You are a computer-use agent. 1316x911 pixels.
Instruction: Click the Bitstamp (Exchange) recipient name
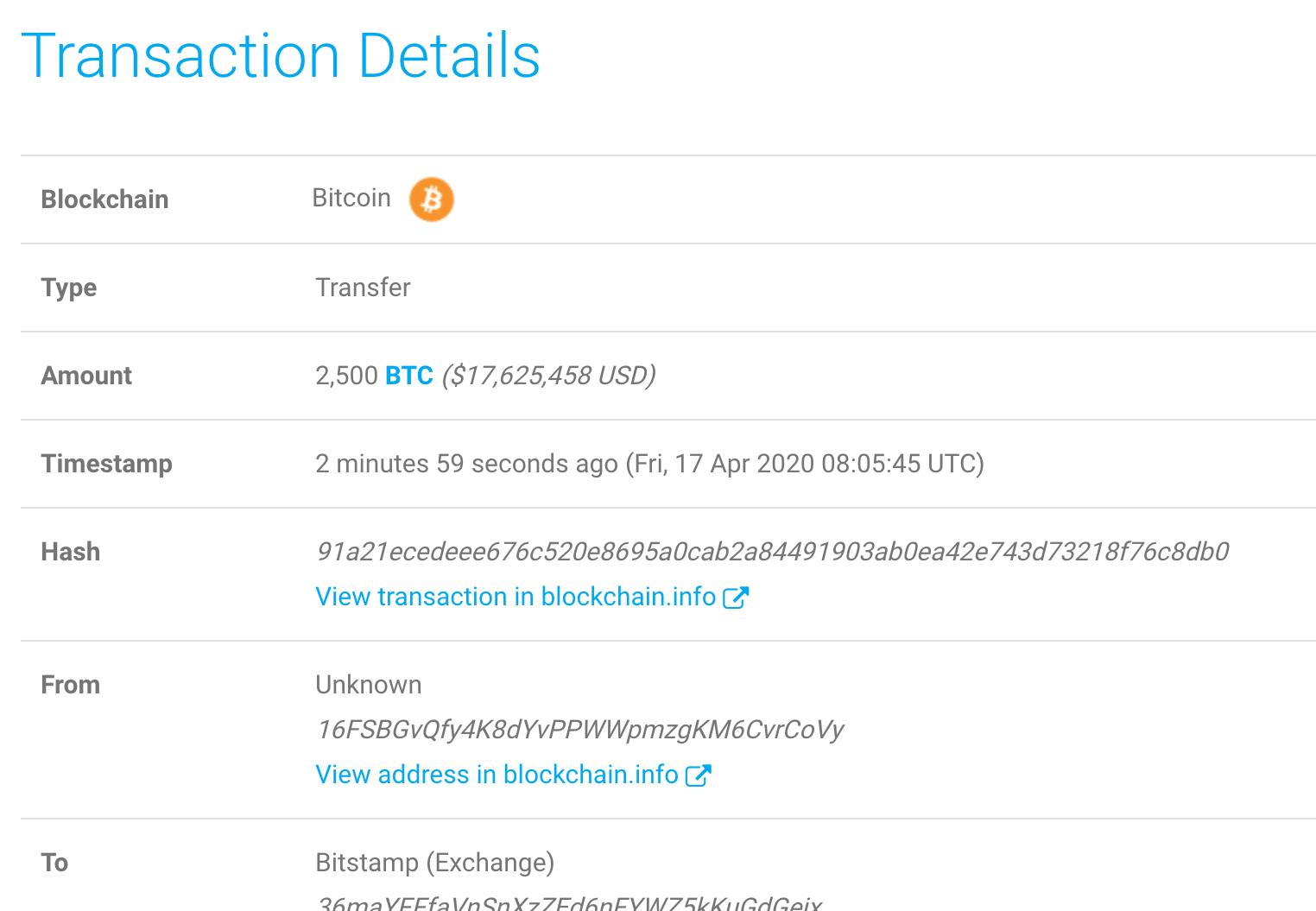click(x=434, y=863)
